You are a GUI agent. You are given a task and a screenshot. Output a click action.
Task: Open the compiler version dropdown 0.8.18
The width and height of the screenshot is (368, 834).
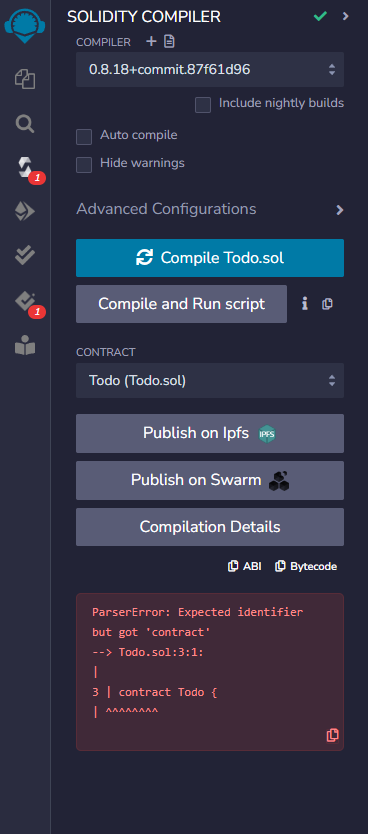point(210,69)
